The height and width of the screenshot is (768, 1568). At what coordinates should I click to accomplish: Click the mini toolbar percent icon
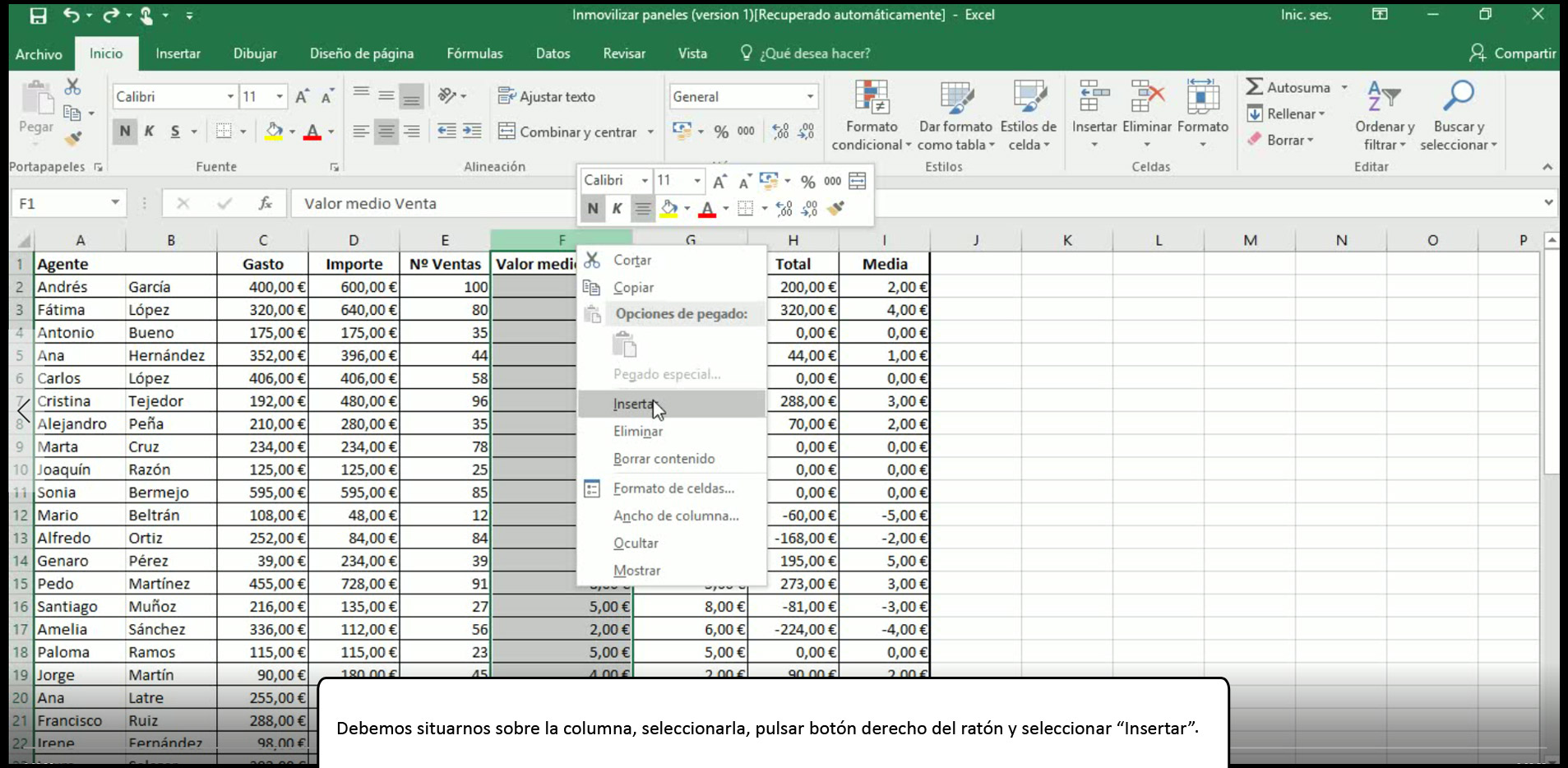808,181
